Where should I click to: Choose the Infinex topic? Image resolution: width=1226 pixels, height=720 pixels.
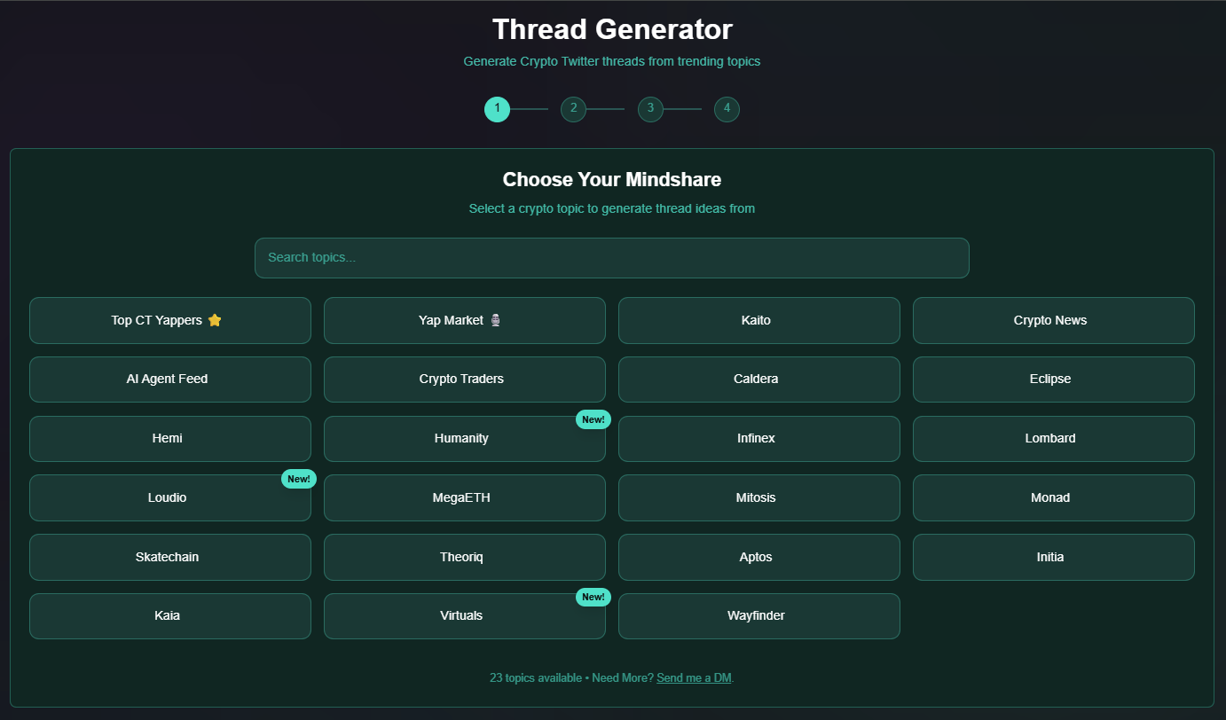pyautogui.click(x=759, y=438)
